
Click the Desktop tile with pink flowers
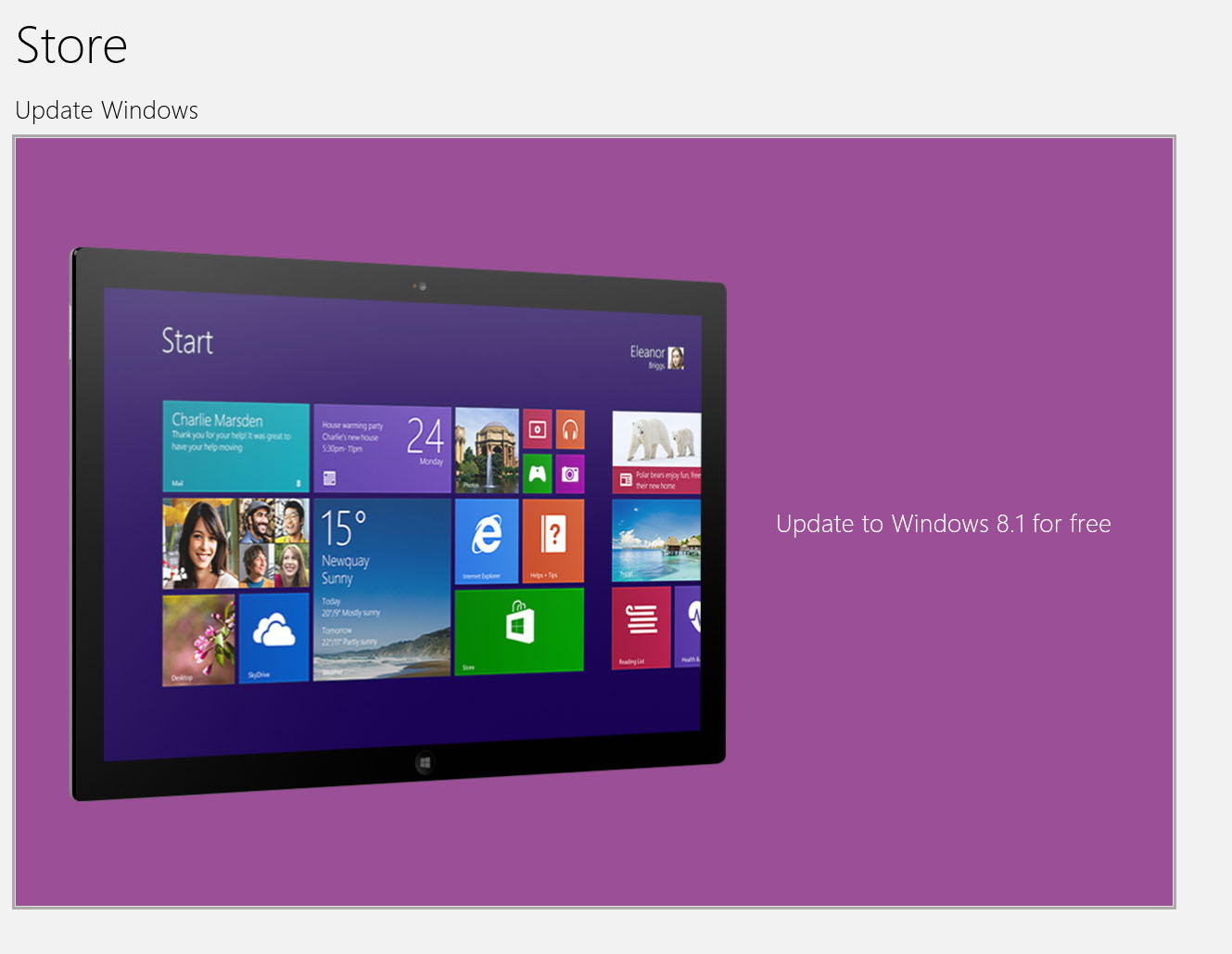tap(198, 640)
